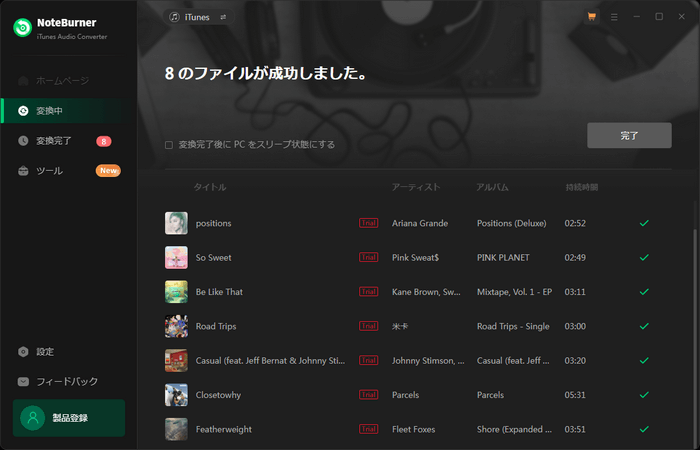Click the Casual track album art
700x450 pixels.
point(176,361)
